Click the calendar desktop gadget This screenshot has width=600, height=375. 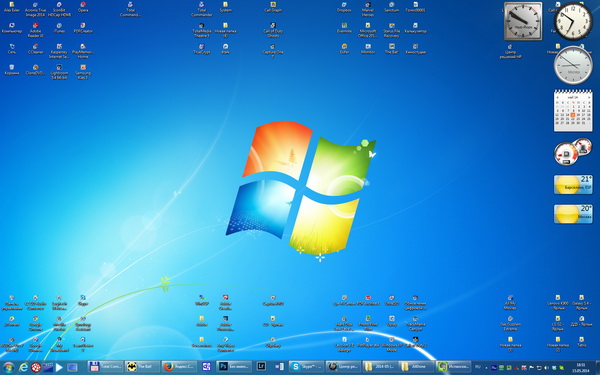(573, 111)
